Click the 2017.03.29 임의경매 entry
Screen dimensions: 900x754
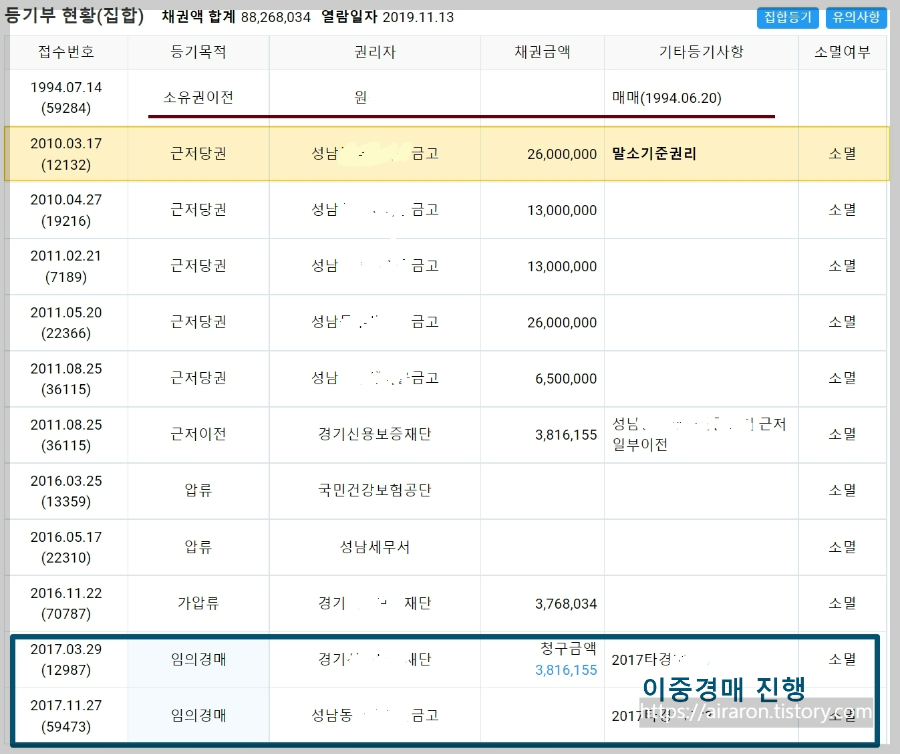[300, 659]
